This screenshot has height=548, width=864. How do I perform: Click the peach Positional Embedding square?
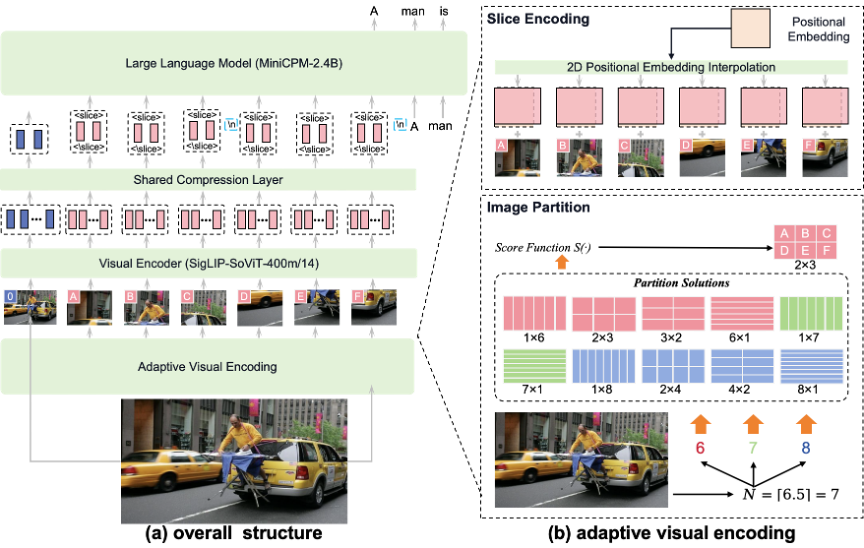750,28
